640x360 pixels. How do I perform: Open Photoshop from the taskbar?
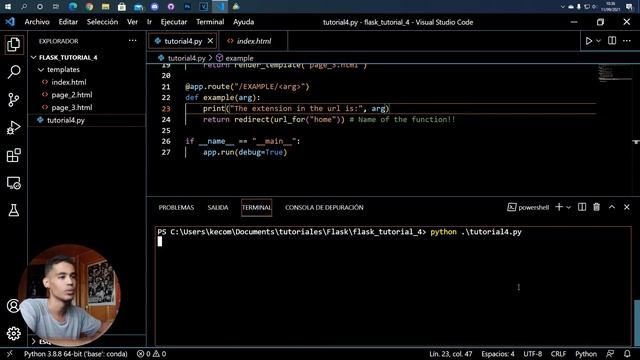click(187, 7)
